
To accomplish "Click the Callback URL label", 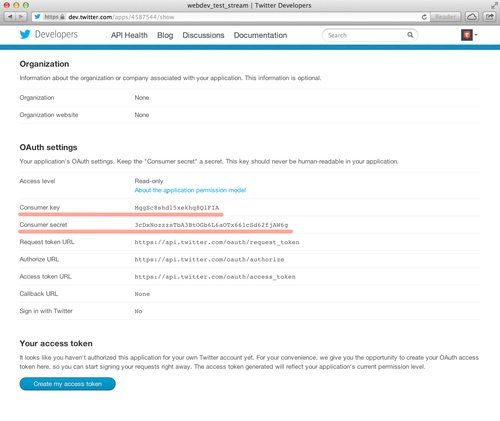I will tap(39, 294).
